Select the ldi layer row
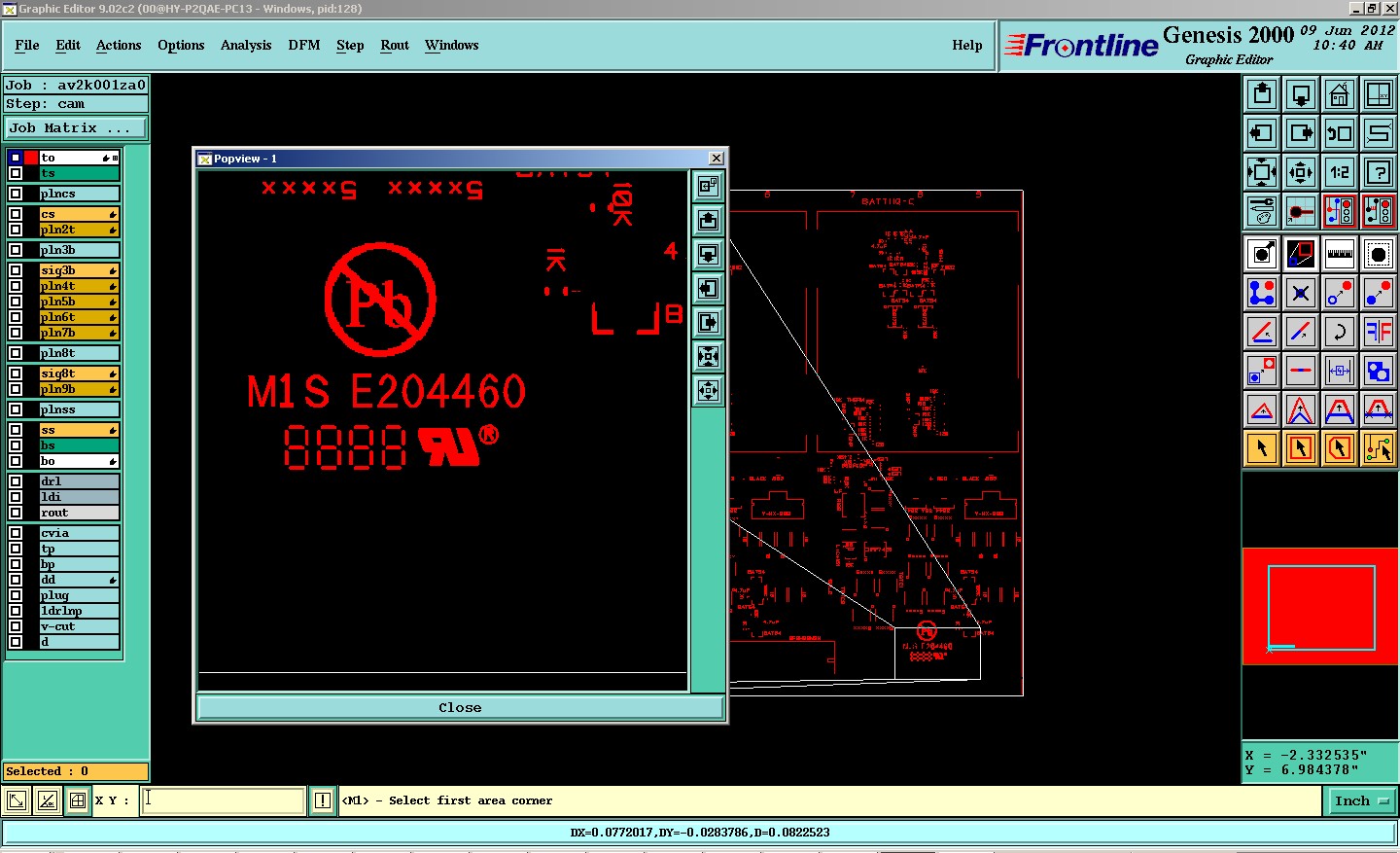The width and height of the screenshot is (1400, 853). [79, 497]
